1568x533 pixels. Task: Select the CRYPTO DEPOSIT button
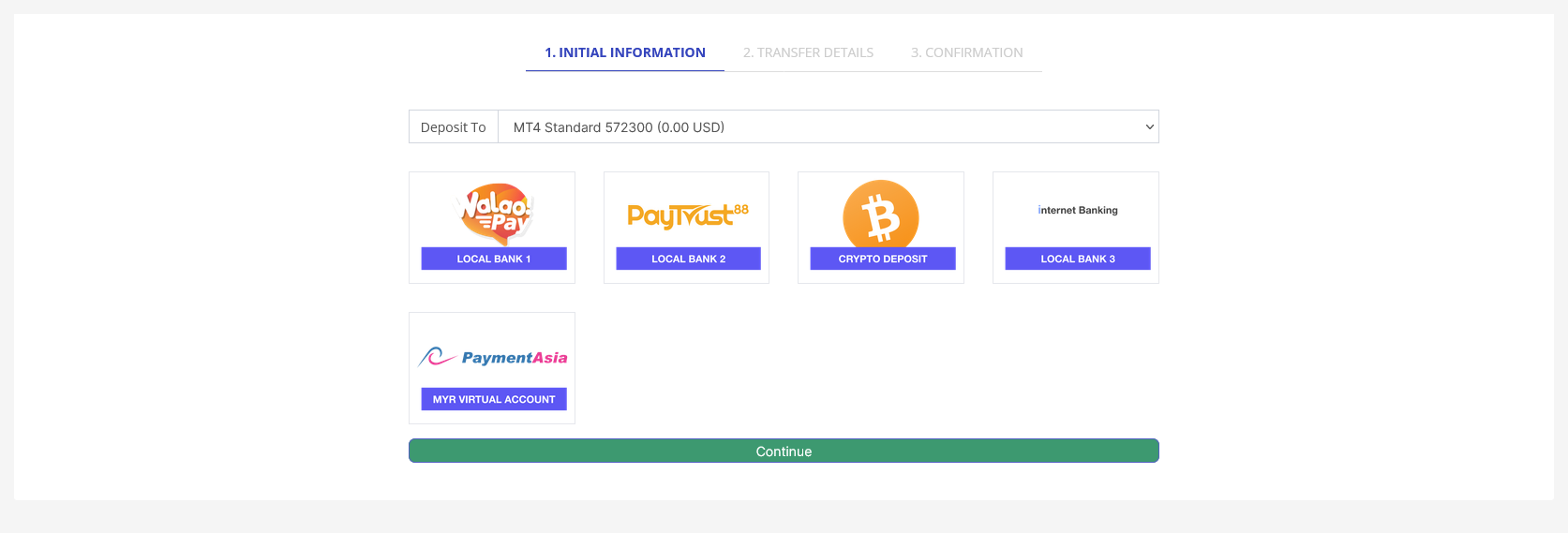pyautogui.click(x=883, y=259)
